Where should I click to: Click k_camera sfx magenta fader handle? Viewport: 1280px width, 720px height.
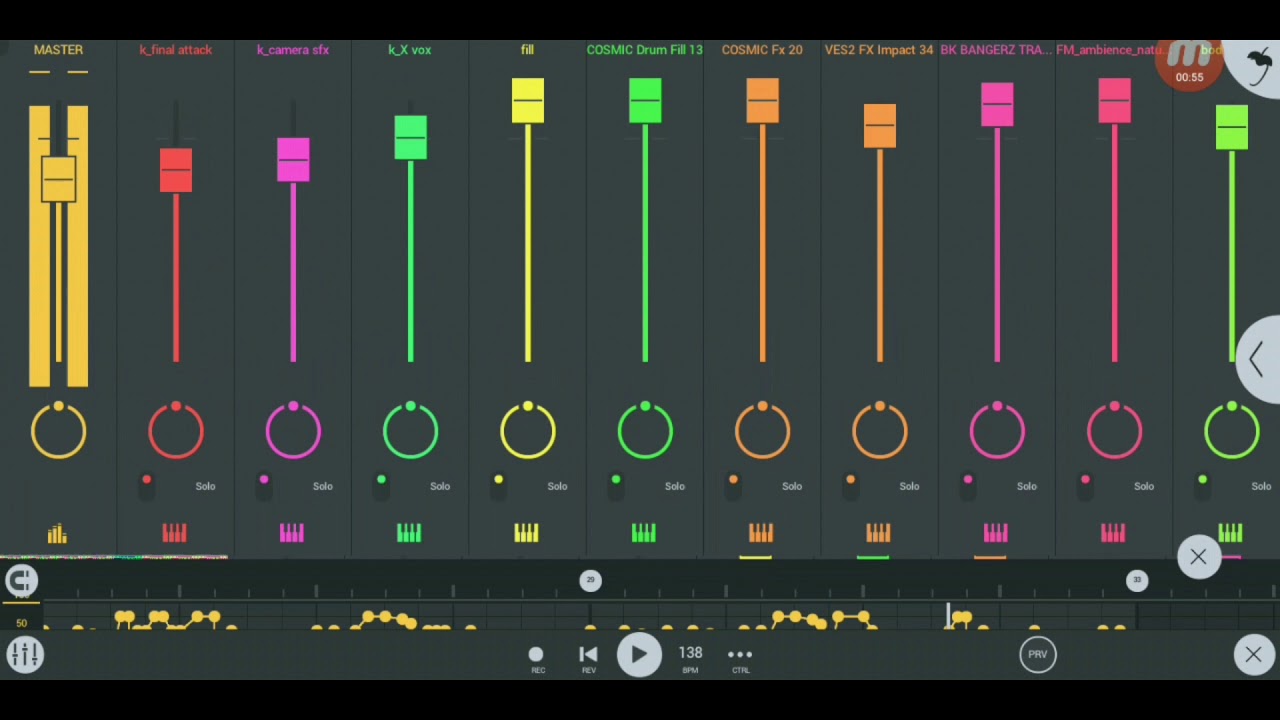point(293,160)
